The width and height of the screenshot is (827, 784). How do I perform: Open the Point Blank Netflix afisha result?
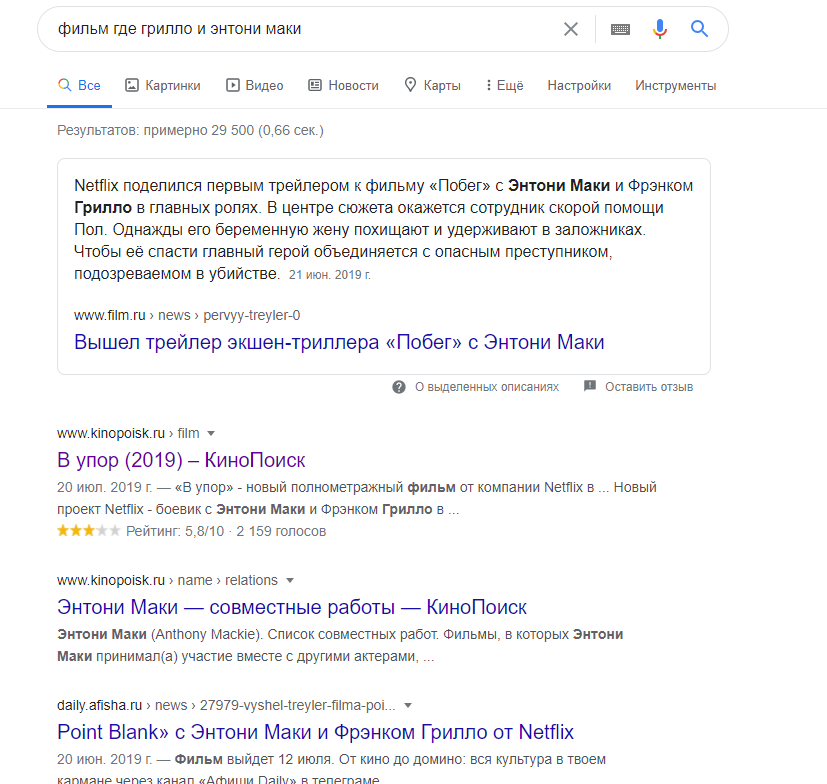[x=315, y=732]
